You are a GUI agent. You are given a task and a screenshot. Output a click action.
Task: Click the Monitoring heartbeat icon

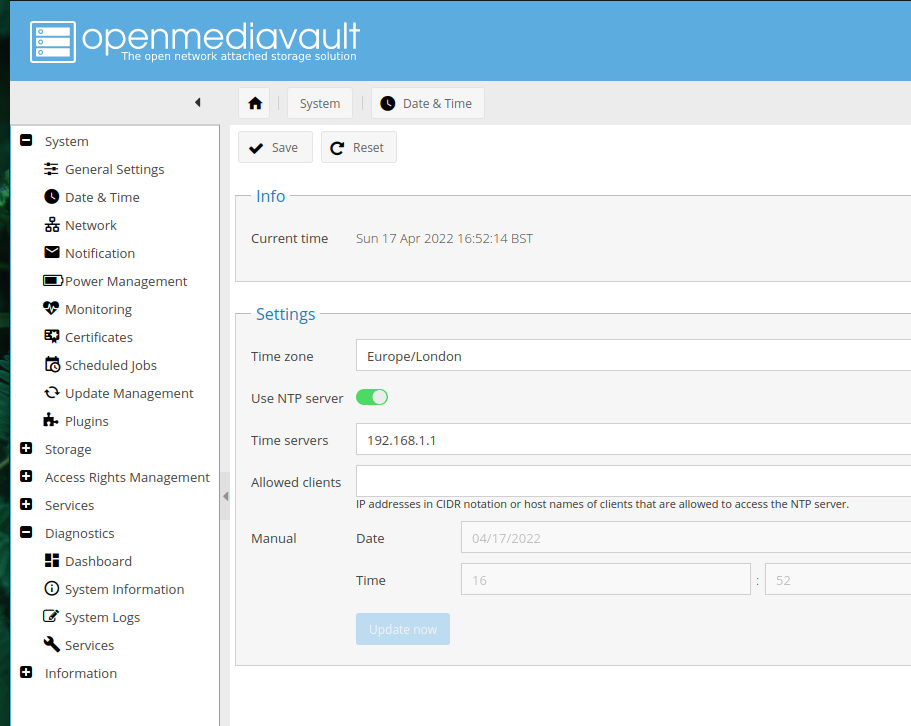pyautogui.click(x=51, y=308)
